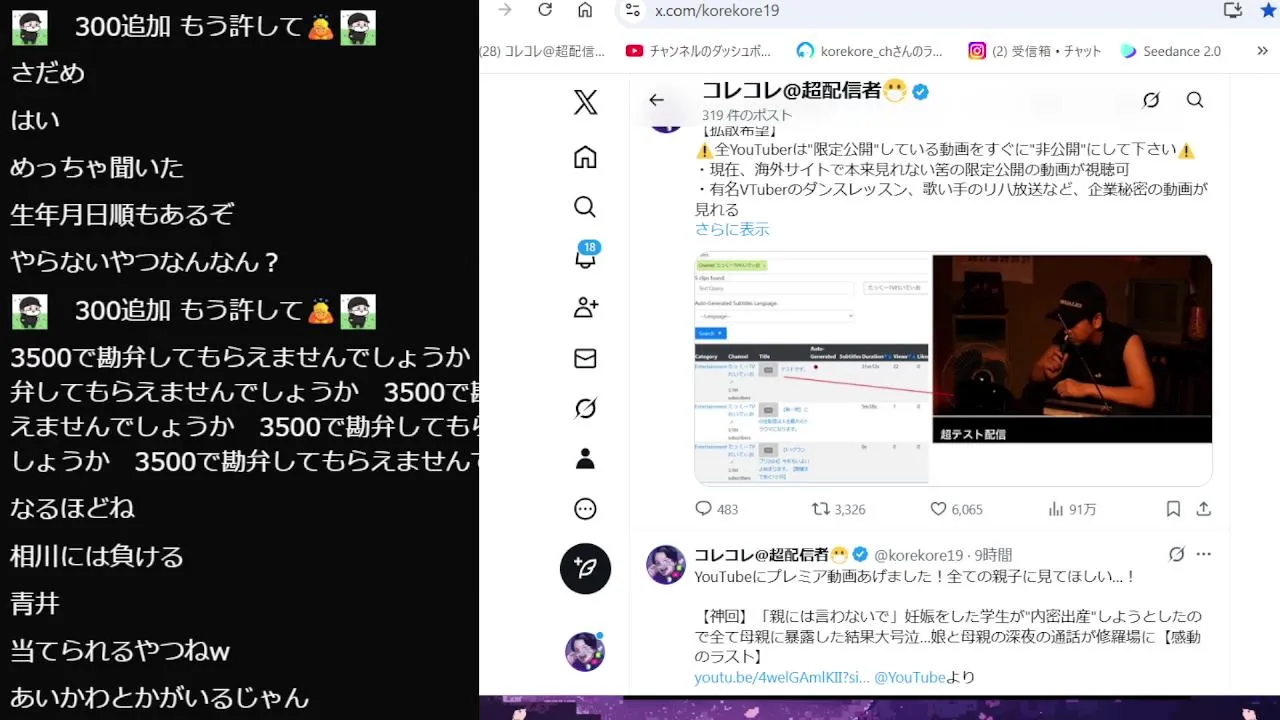
Task: Click Grok explain icon on the 9時間 post
Action: click(1177, 554)
